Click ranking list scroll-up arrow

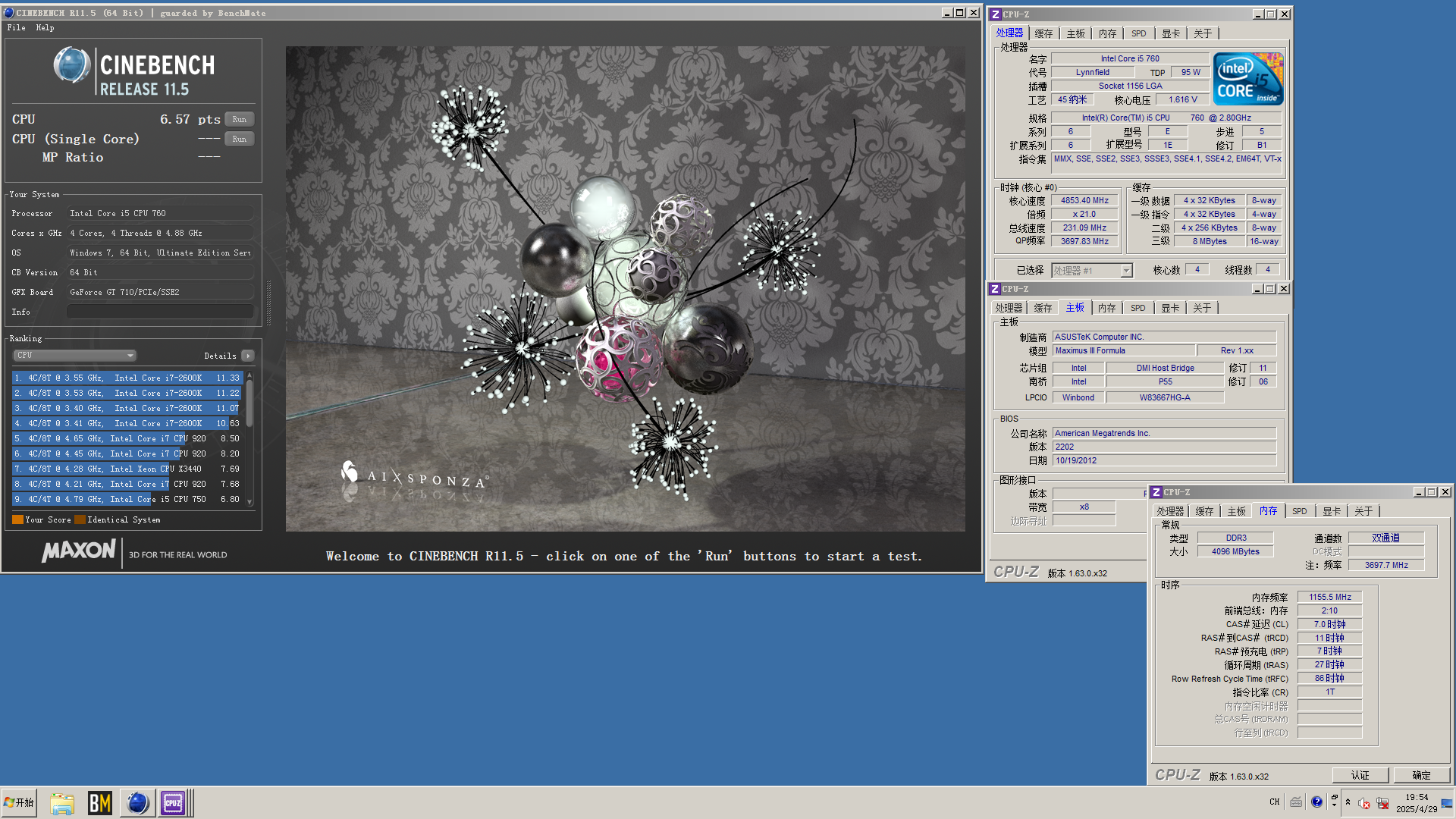(249, 375)
